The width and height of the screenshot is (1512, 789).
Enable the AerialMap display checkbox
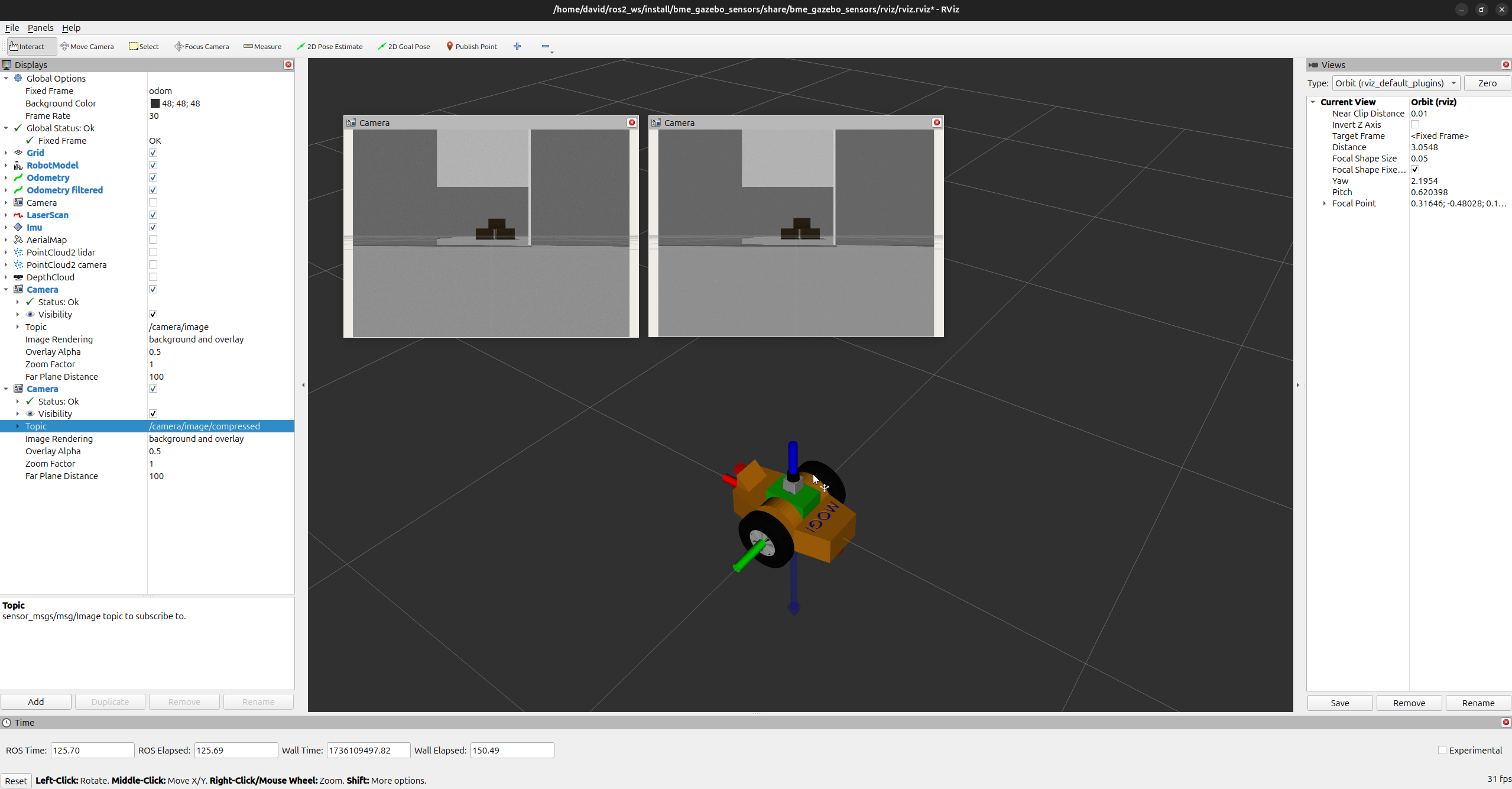click(153, 240)
